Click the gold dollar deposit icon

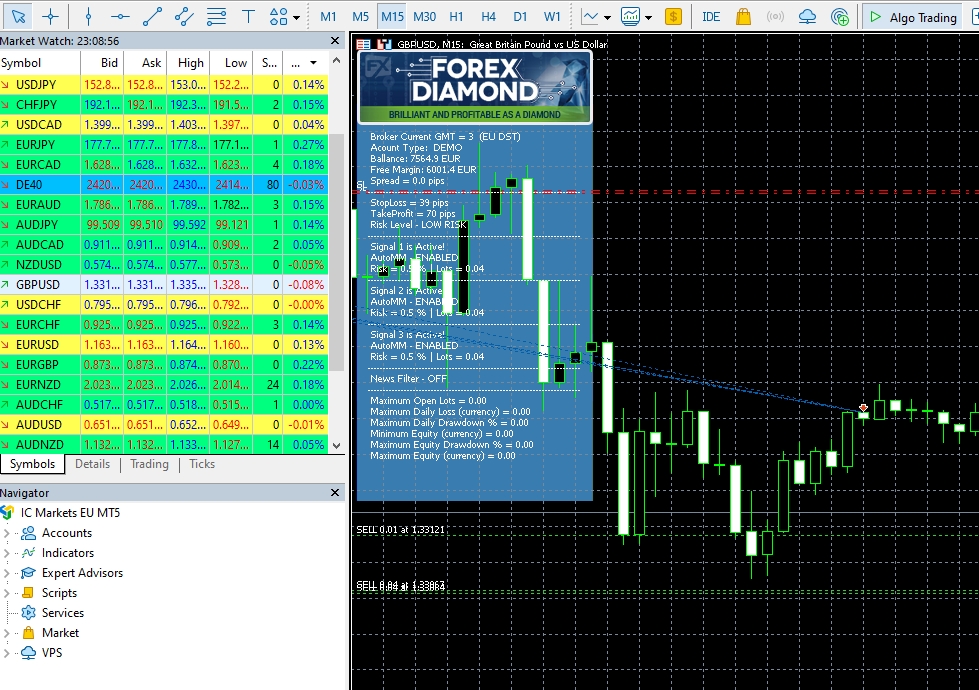tap(673, 17)
